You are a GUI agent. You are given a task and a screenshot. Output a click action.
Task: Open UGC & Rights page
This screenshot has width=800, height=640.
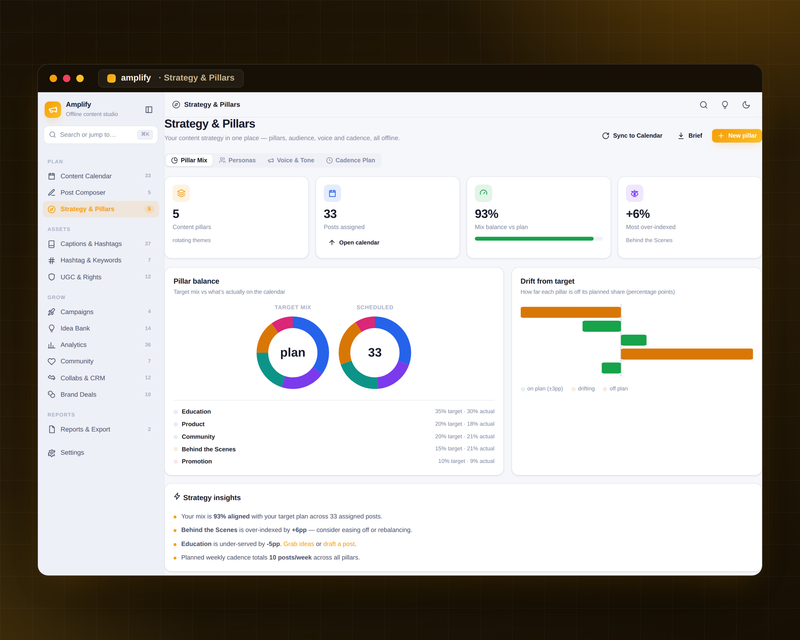pyautogui.click(x=101, y=277)
